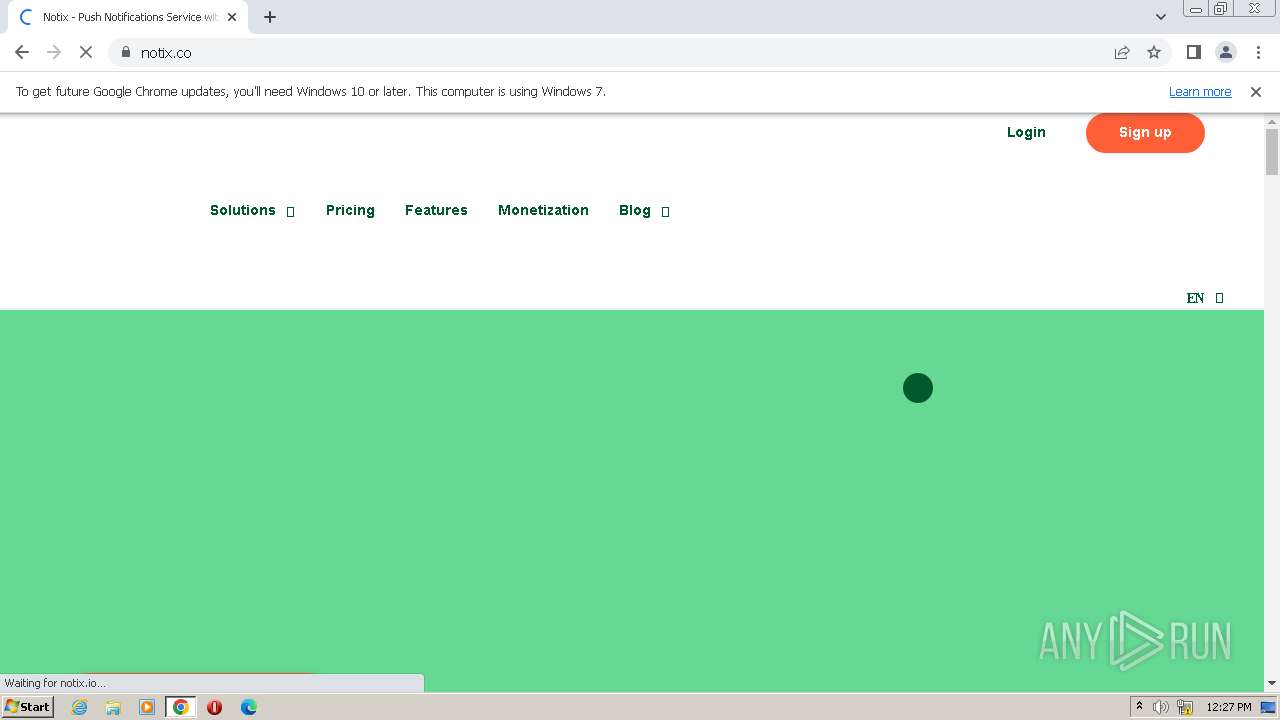Expand the Solutions menu
The width and height of the screenshot is (1280, 720).
(252, 210)
